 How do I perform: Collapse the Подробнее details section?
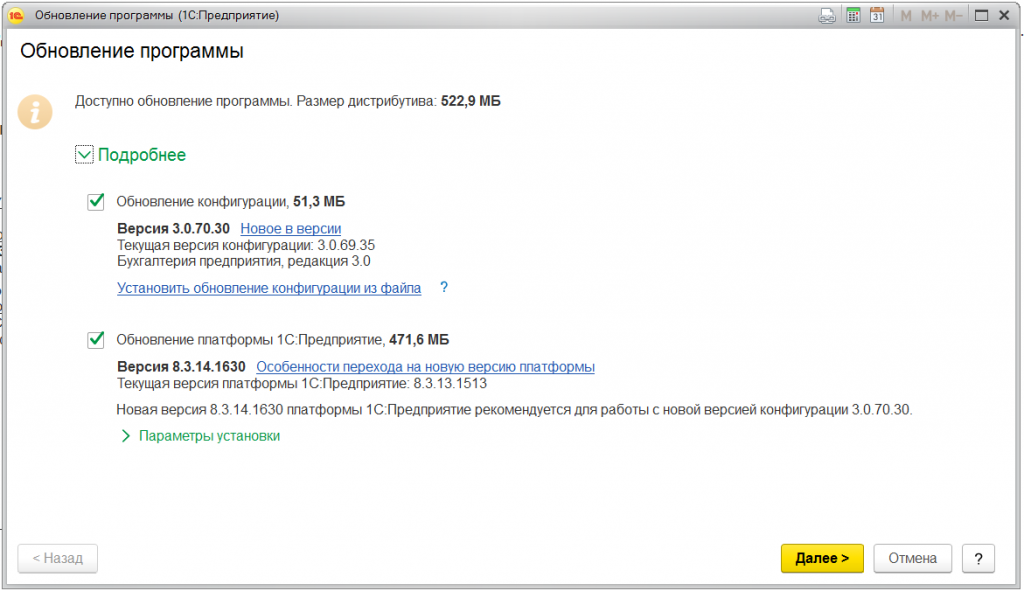coord(84,155)
